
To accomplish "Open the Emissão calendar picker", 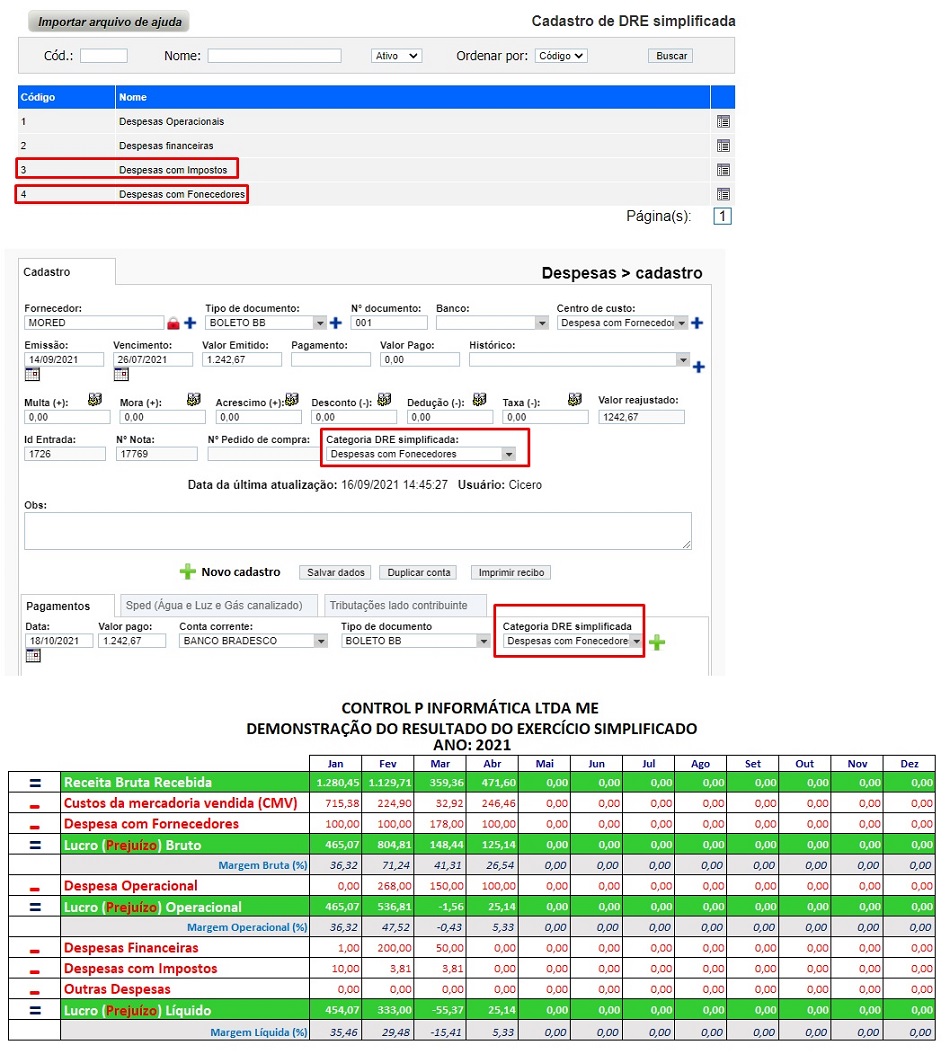I will 32,374.
